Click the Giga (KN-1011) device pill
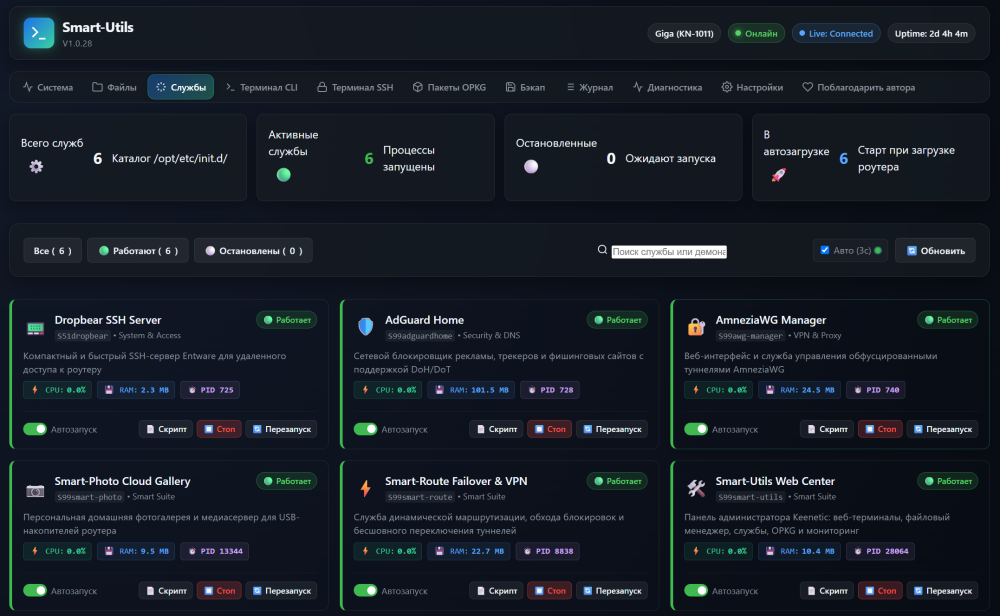Viewport: 1000px width, 616px height. click(x=684, y=33)
